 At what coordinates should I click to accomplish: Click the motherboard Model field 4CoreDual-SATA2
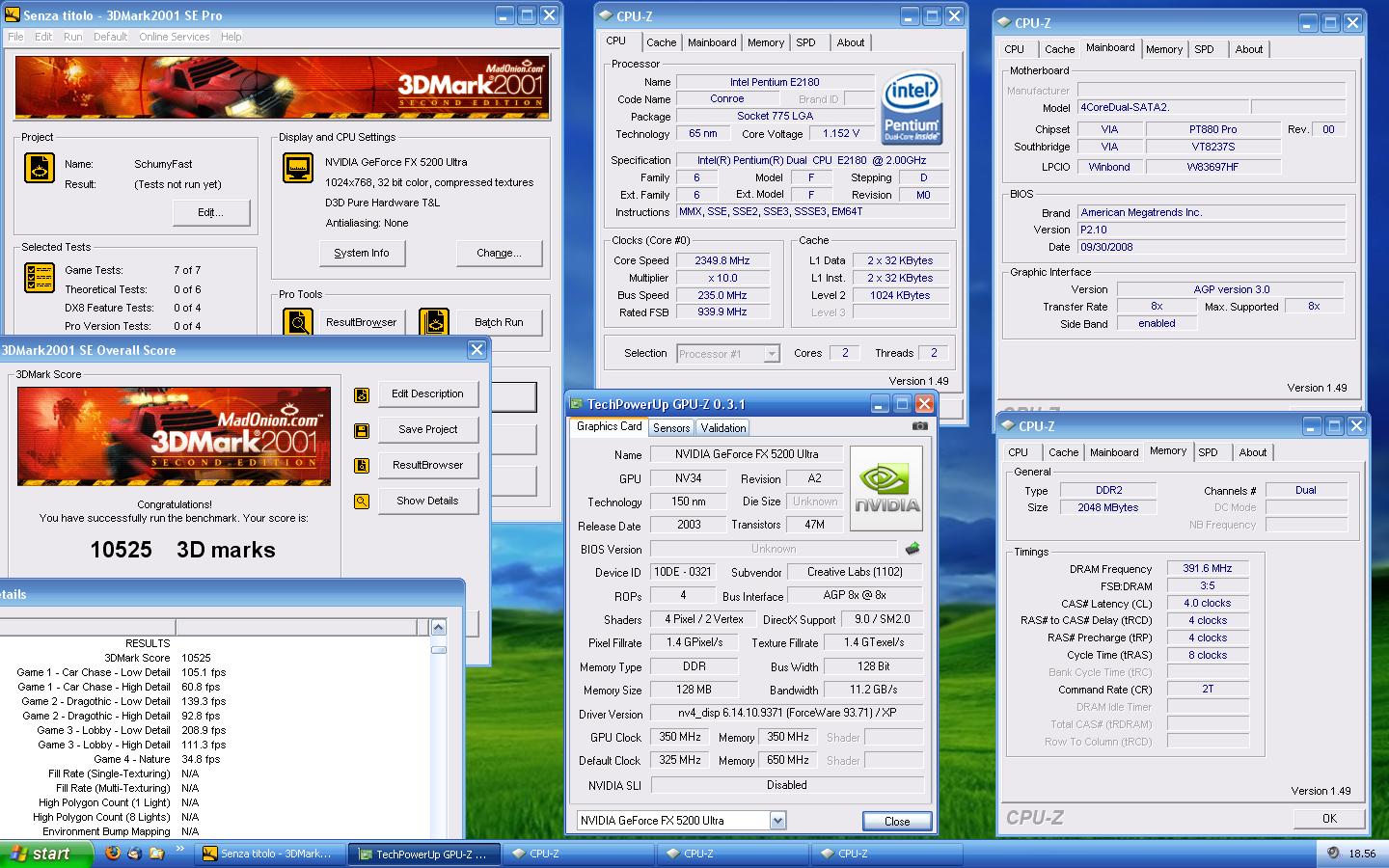point(1162,107)
